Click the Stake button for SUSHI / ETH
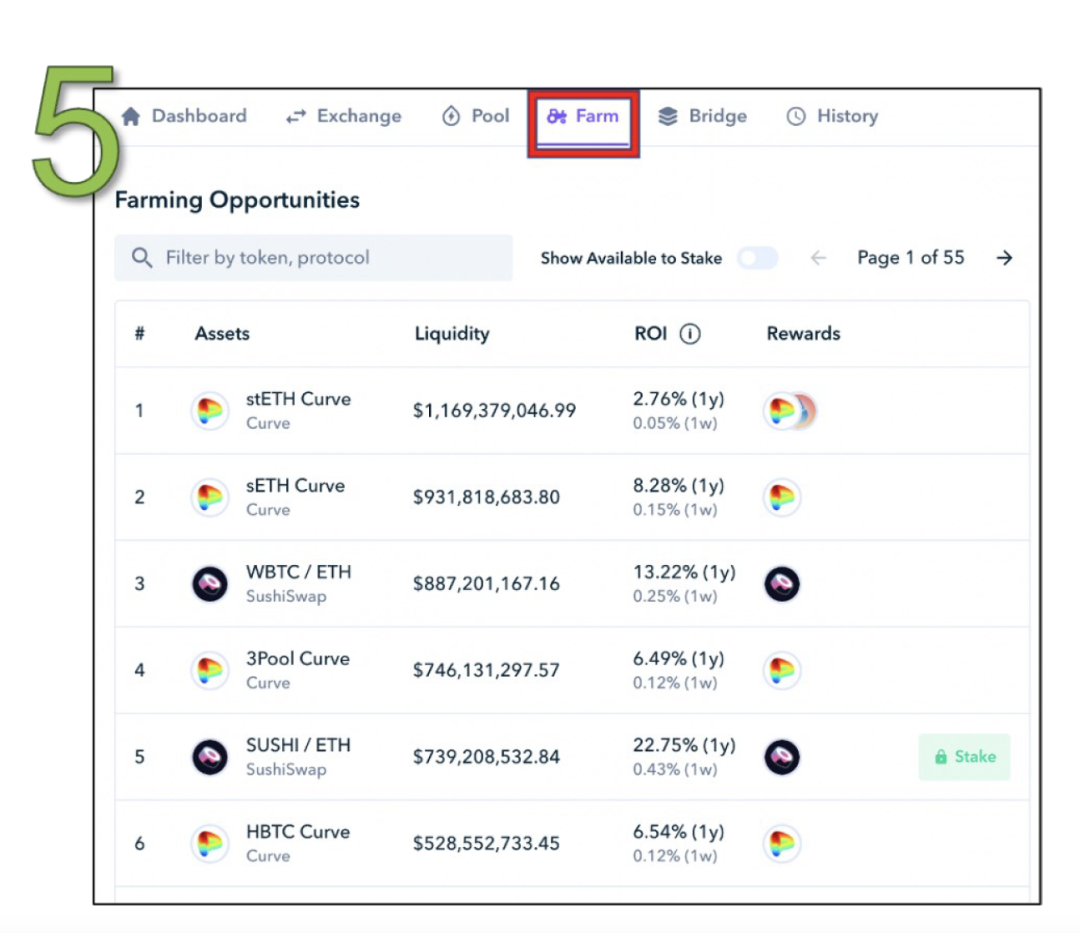Screen dimensions: 1080x933 coord(964,757)
